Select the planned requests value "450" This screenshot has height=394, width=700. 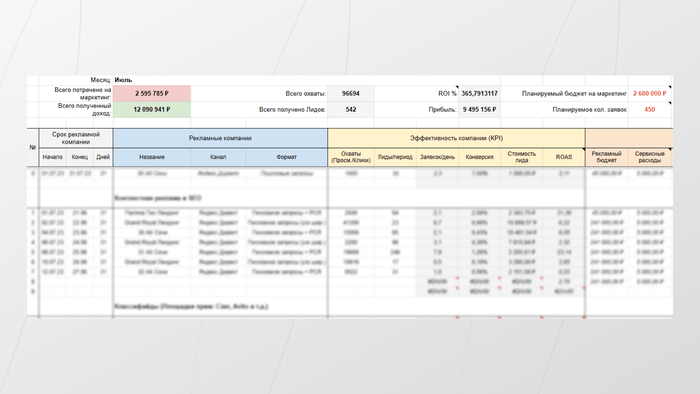coord(650,110)
